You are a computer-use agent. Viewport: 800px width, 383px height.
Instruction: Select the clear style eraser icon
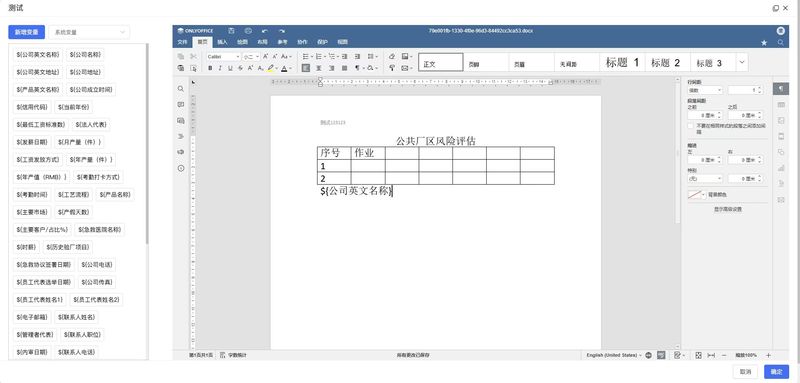tap(392, 56)
